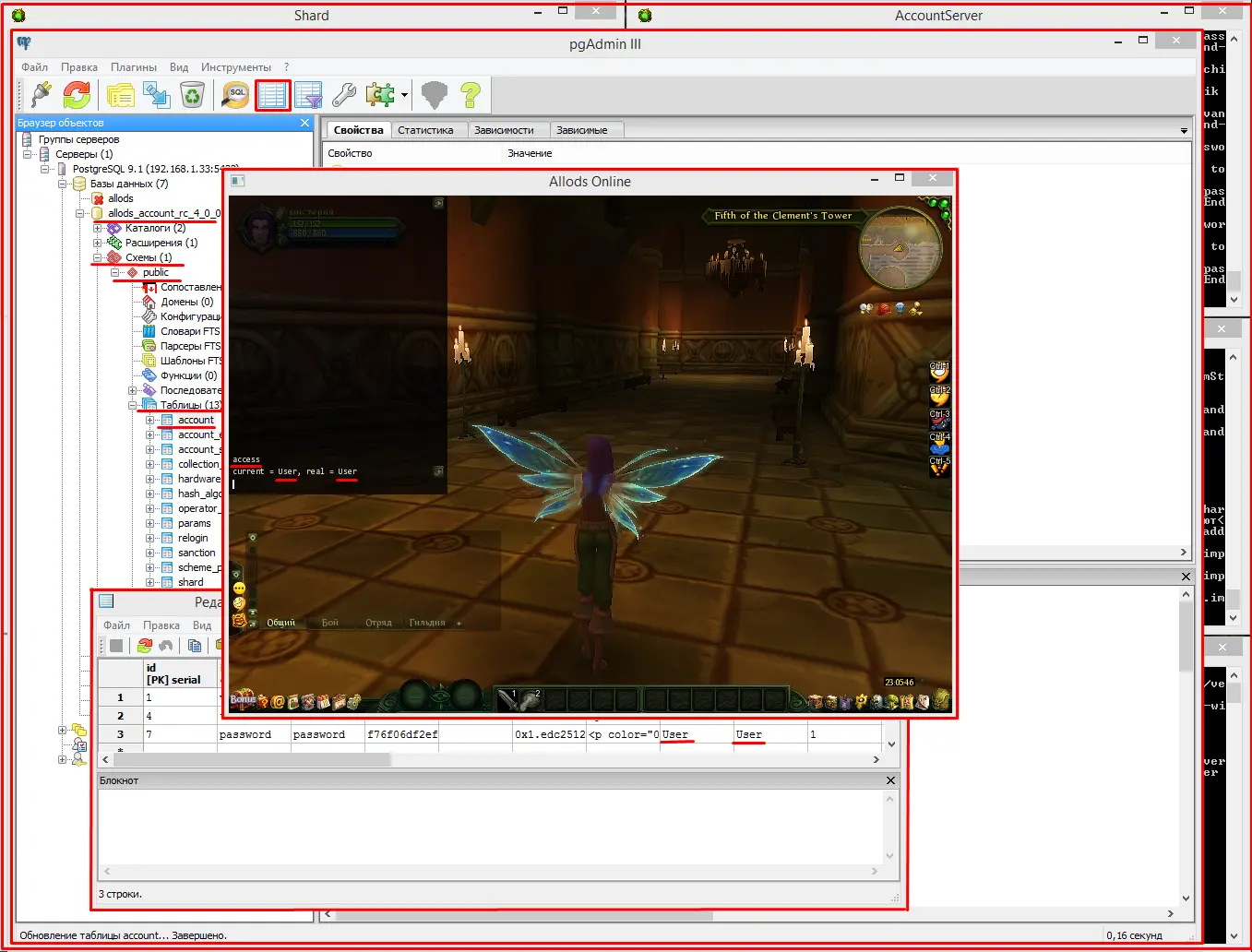Select the Функции (0) tree item
The width and height of the screenshot is (1252, 952).
click(188, 375)
